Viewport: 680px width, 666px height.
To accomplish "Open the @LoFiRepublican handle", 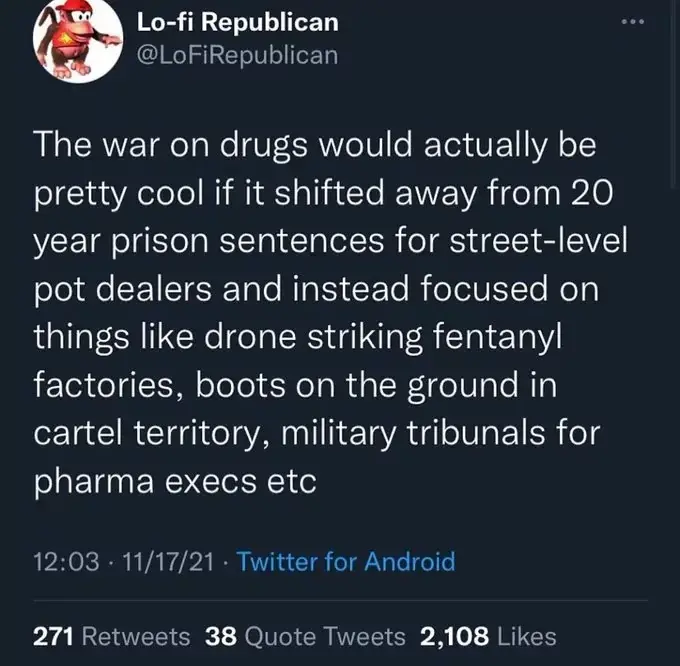I will 238,55.
